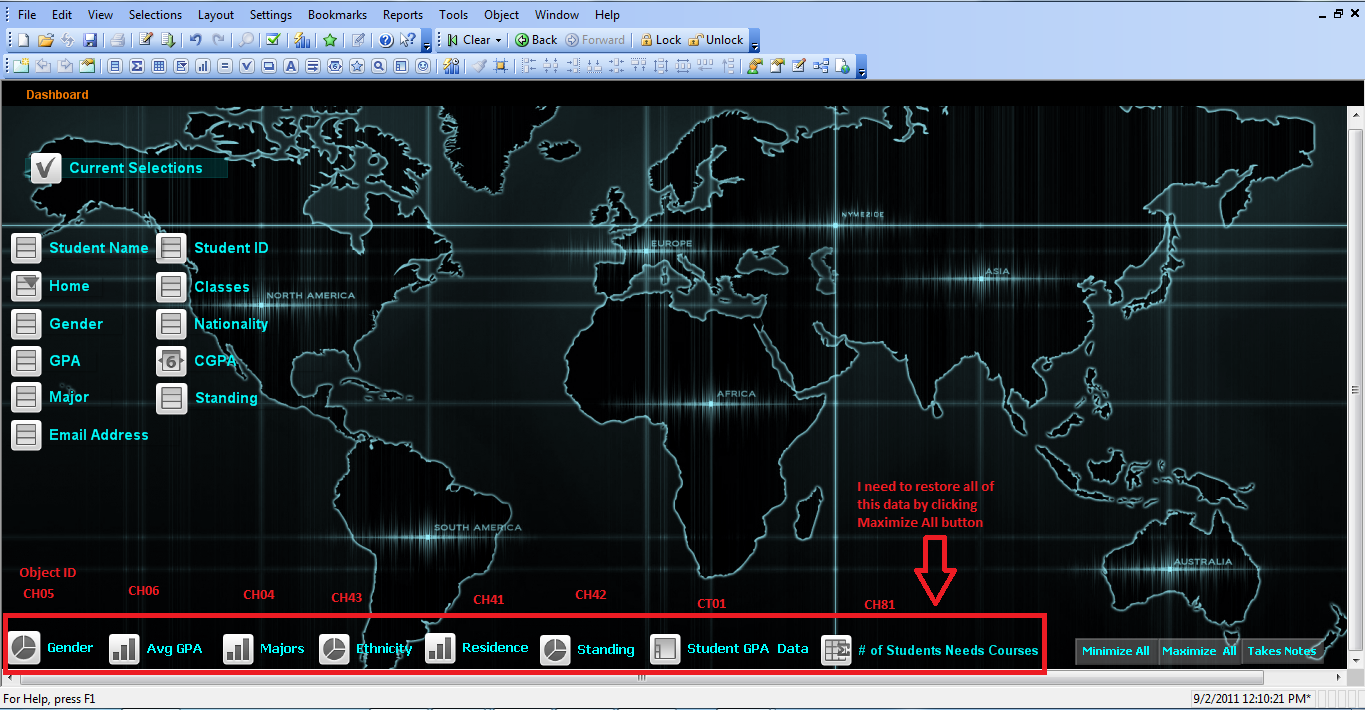
Task: Show current selections dialog check icon
Action: [x=273, y=40]
